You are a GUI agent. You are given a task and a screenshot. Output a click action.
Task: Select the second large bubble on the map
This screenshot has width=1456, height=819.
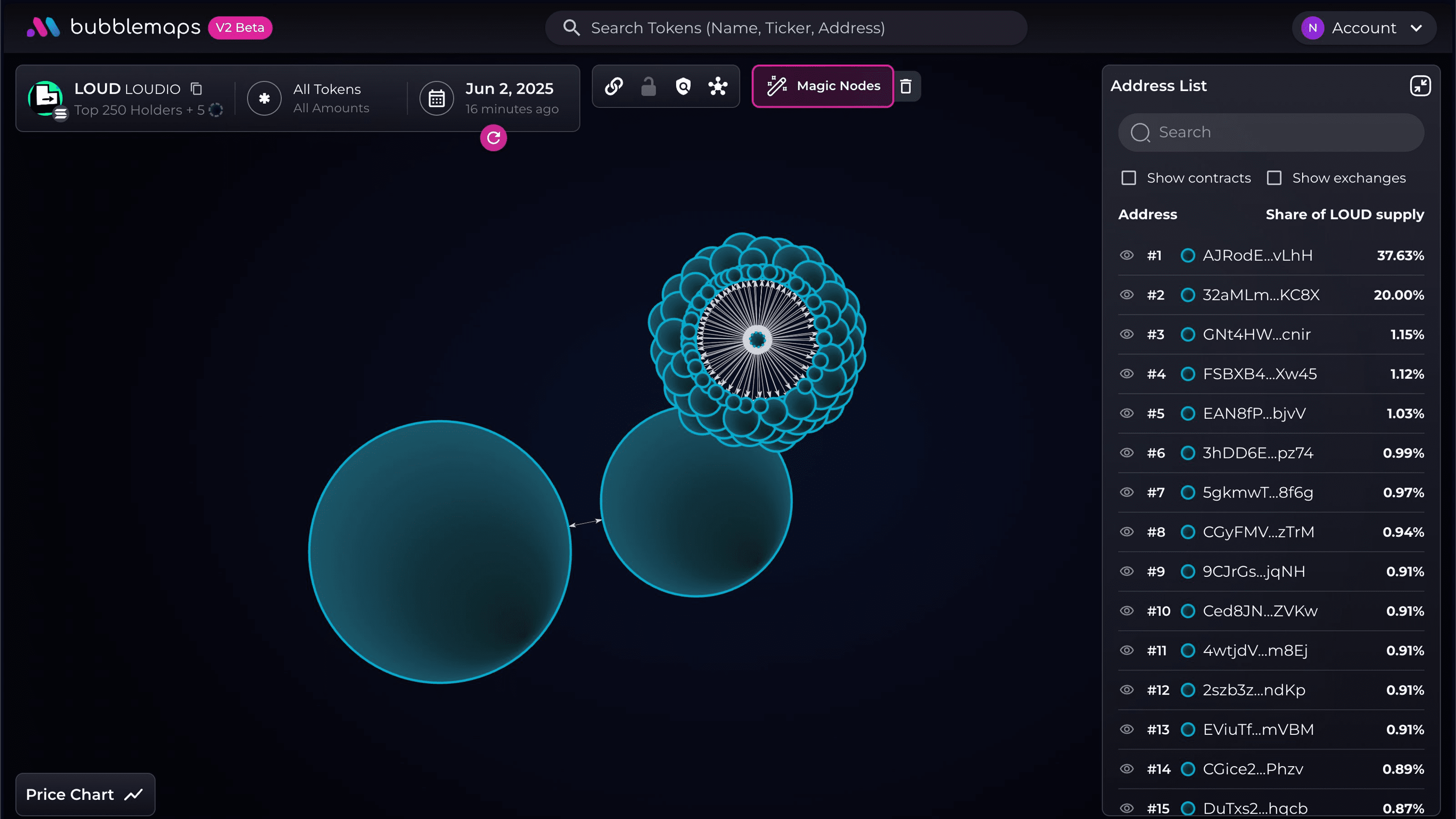(696, 501)
